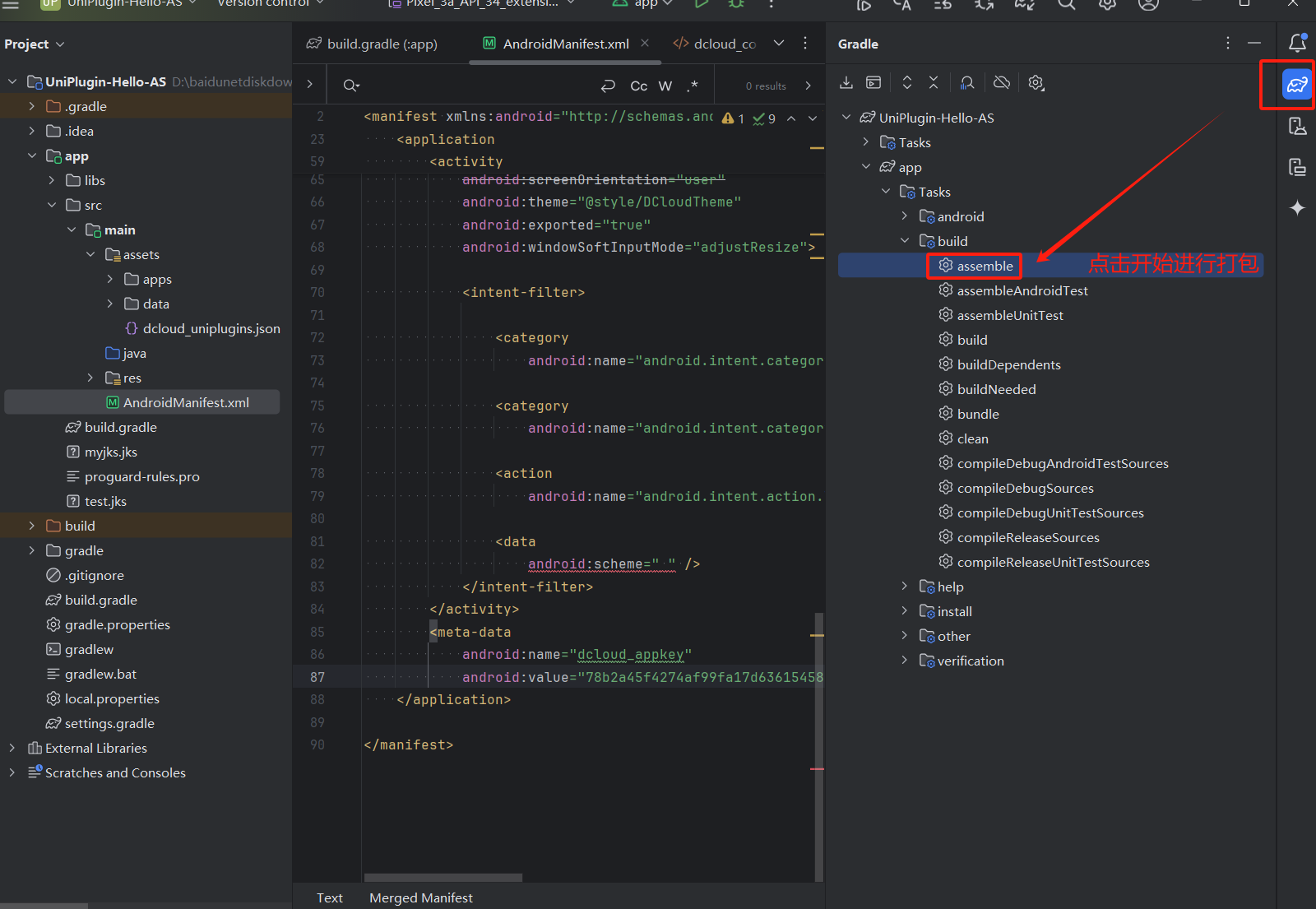Click the search history magnifier in find bar
Image resolution: width=1316 pixels, height=909 pixels.
coord(351,86)
